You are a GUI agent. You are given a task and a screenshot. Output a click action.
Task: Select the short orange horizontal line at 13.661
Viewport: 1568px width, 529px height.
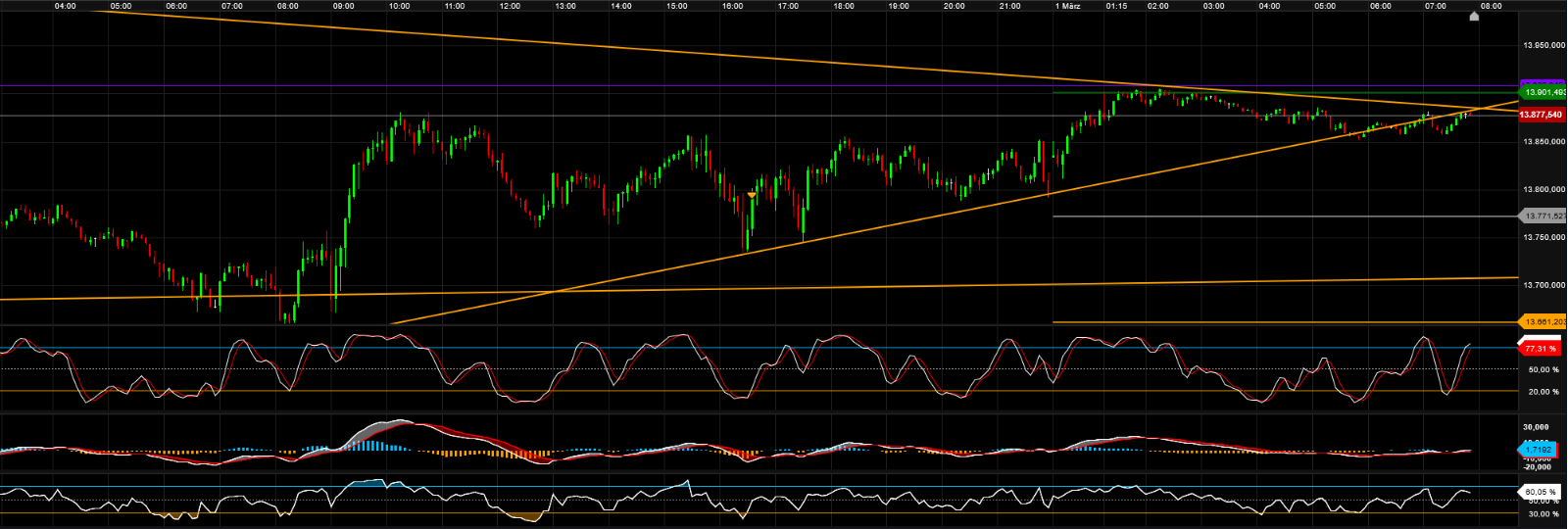coord(1274,321)
